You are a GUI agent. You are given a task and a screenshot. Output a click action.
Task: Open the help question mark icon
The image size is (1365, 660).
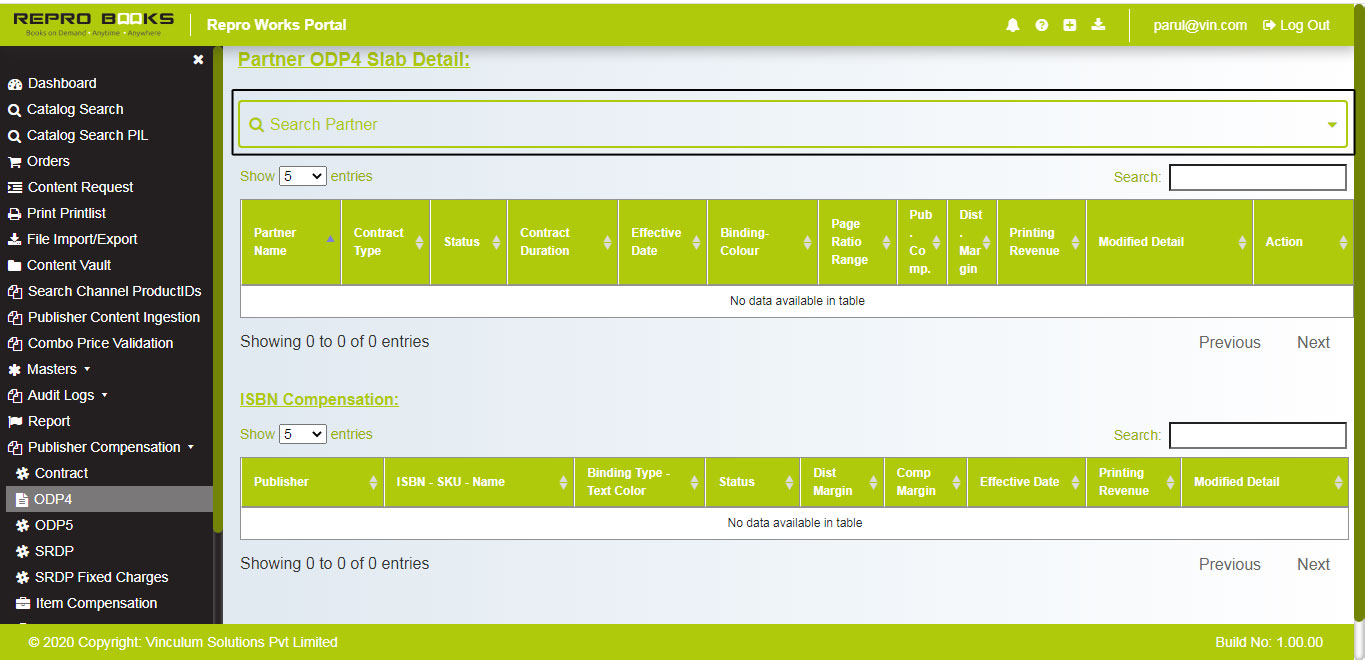coord(1041,25)
